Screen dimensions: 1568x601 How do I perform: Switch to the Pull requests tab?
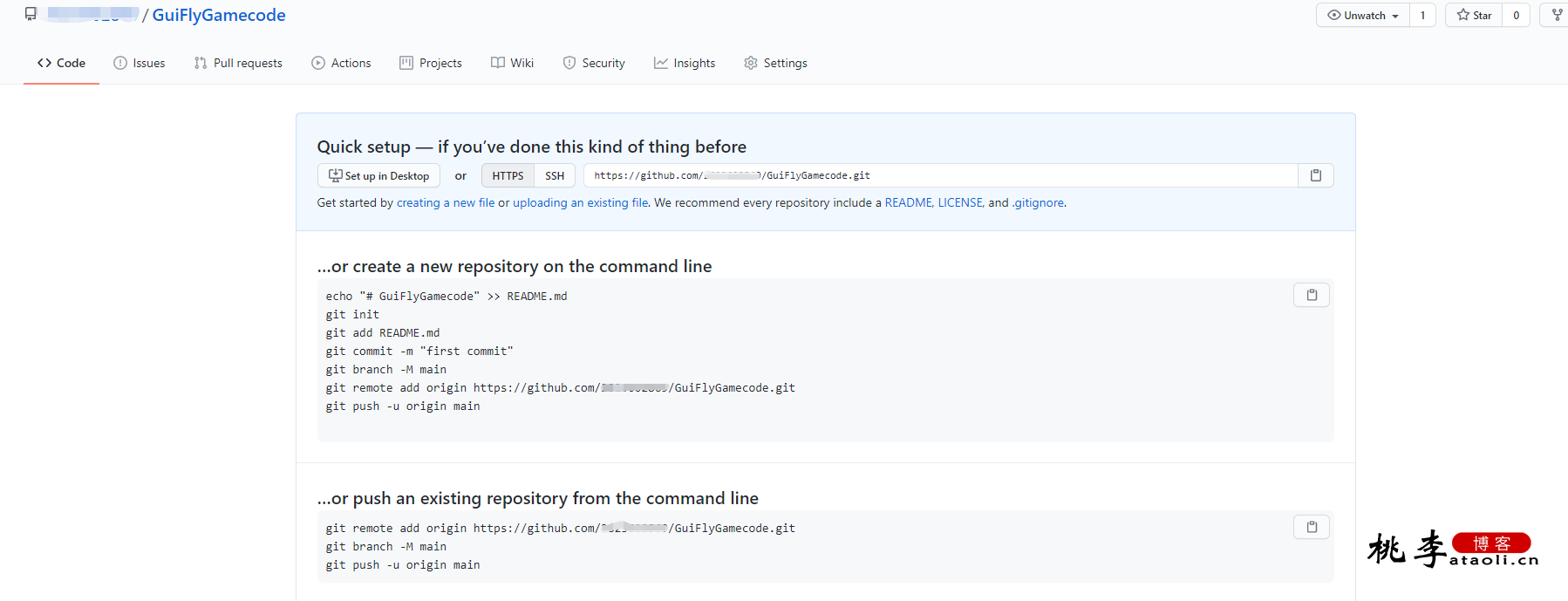(x=238, y=63)
